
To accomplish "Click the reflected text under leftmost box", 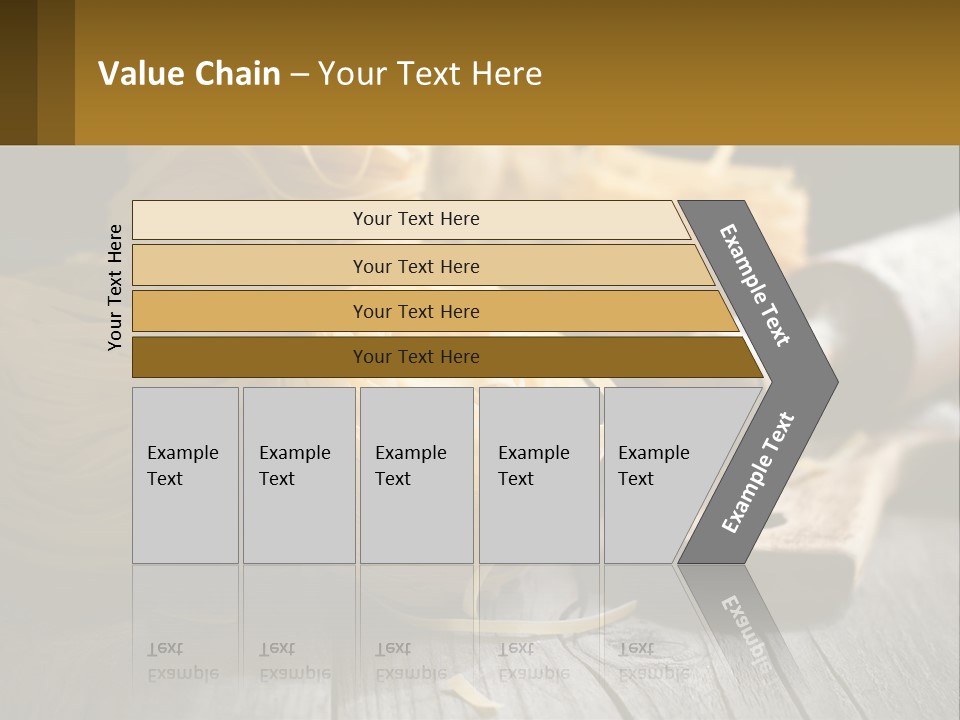I will click(183, 660).
